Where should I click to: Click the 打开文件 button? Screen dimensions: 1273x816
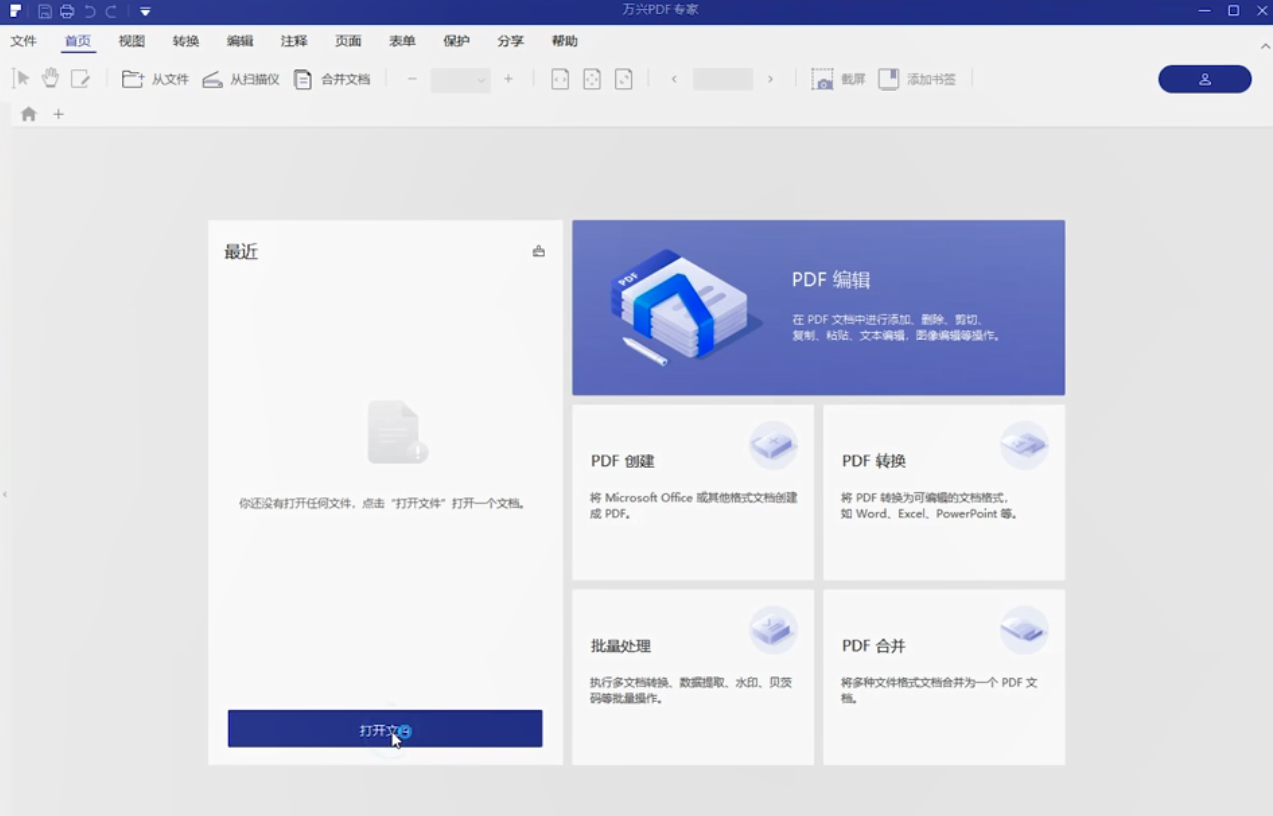pos(385,729)
